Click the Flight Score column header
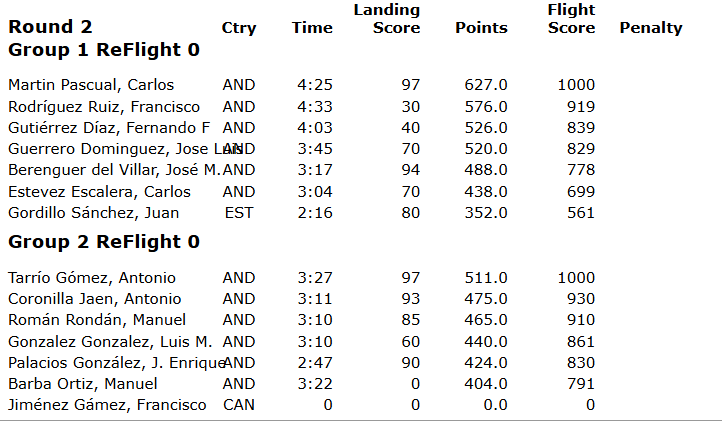 [x=571, y=19]
